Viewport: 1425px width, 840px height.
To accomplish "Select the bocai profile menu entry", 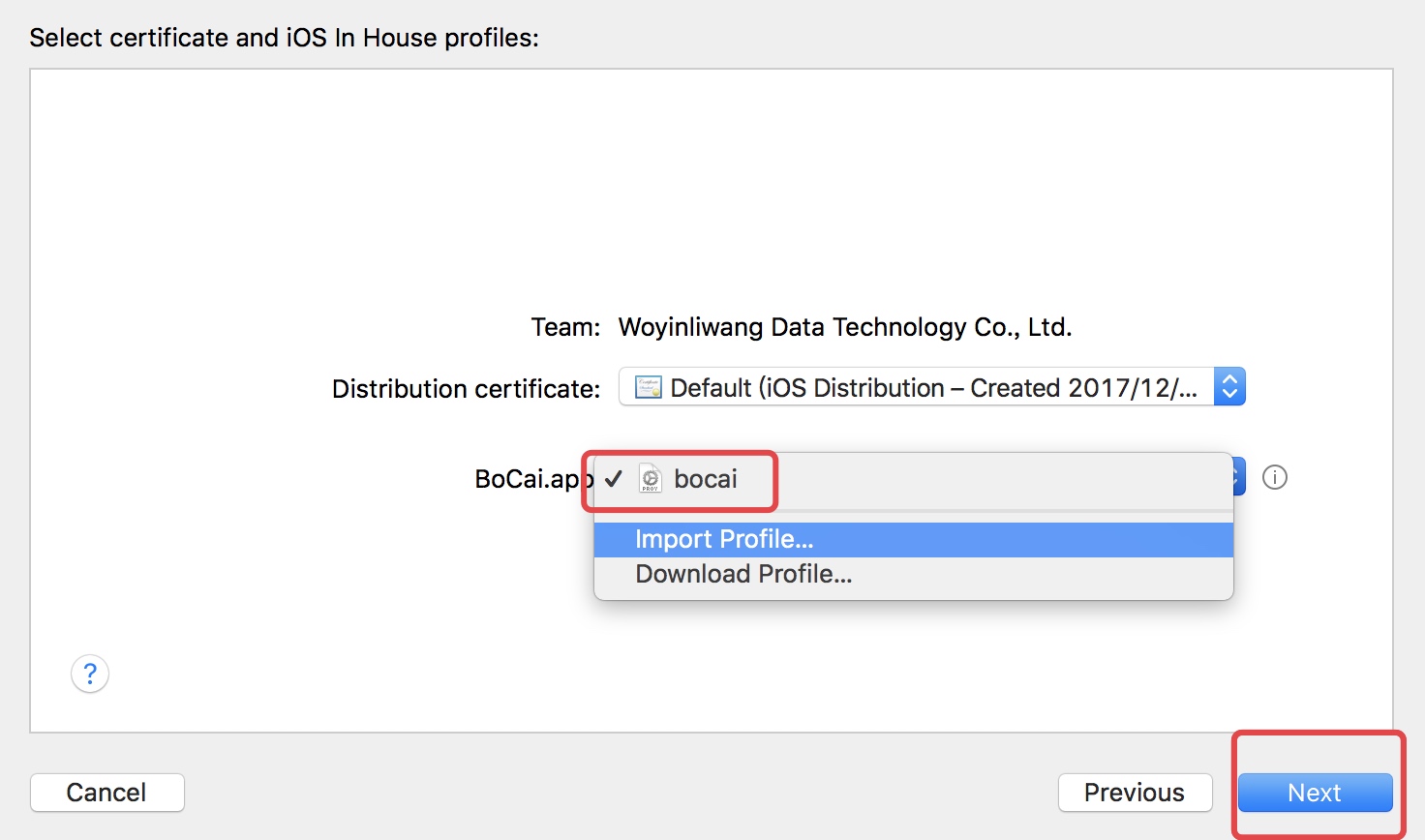I will (x=706, y=479).
